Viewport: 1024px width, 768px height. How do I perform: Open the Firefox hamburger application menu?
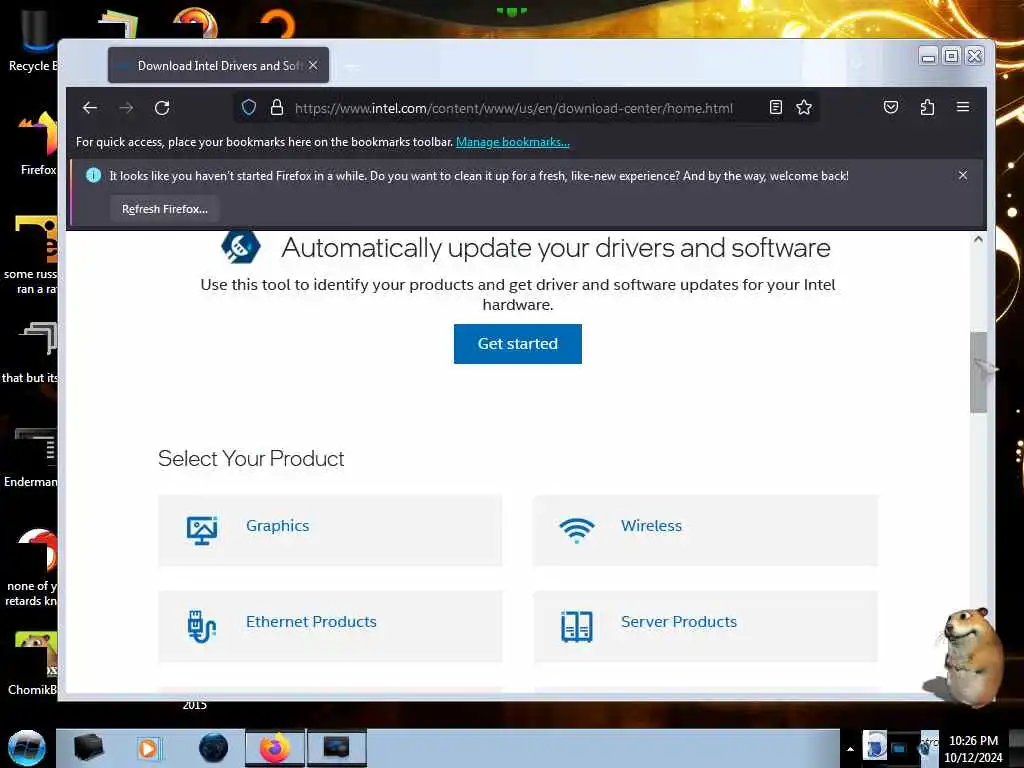pyautogui.click(x=963, y=107)
